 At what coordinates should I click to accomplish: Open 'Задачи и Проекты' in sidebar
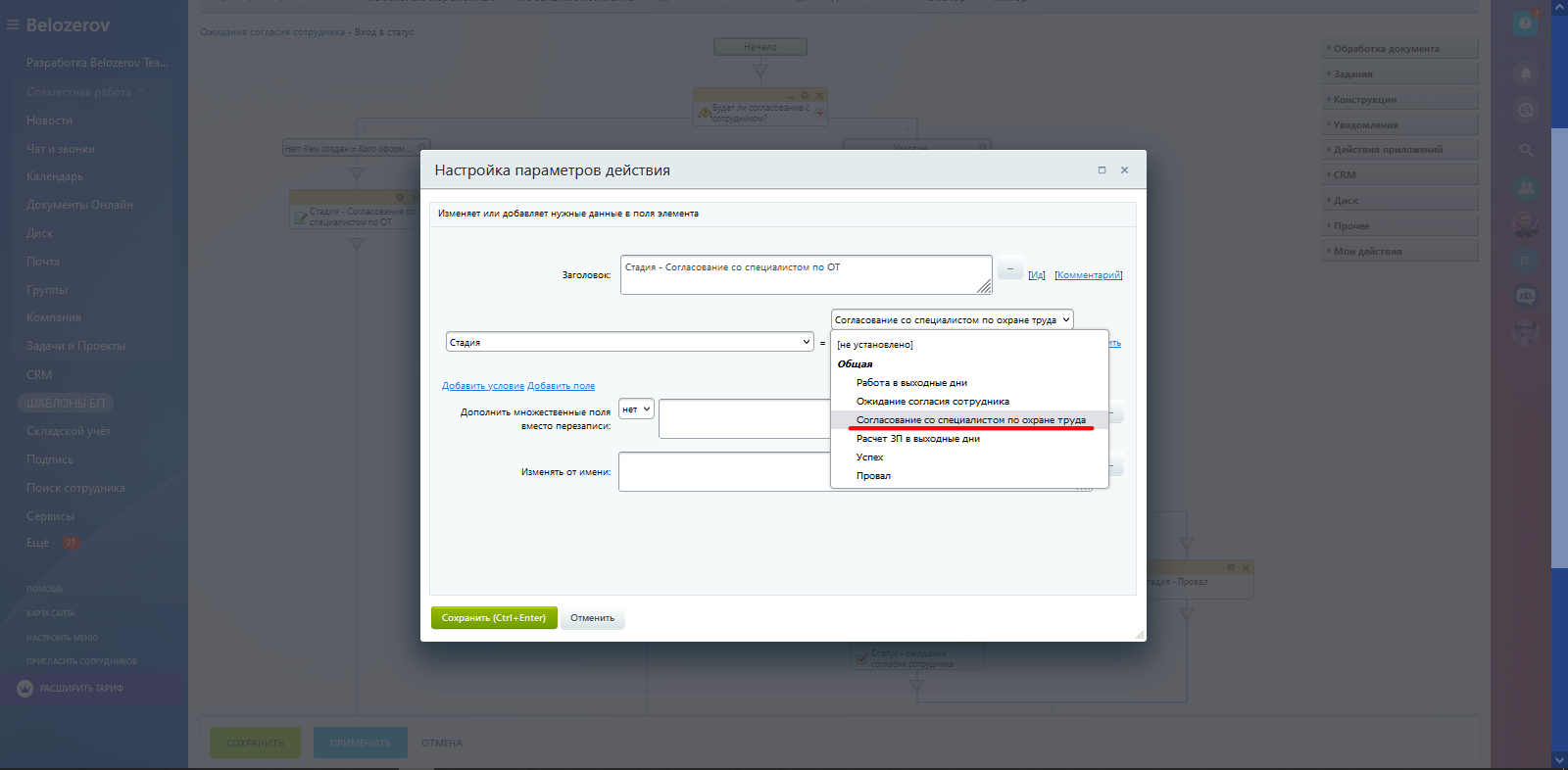(x=75, y=346)
